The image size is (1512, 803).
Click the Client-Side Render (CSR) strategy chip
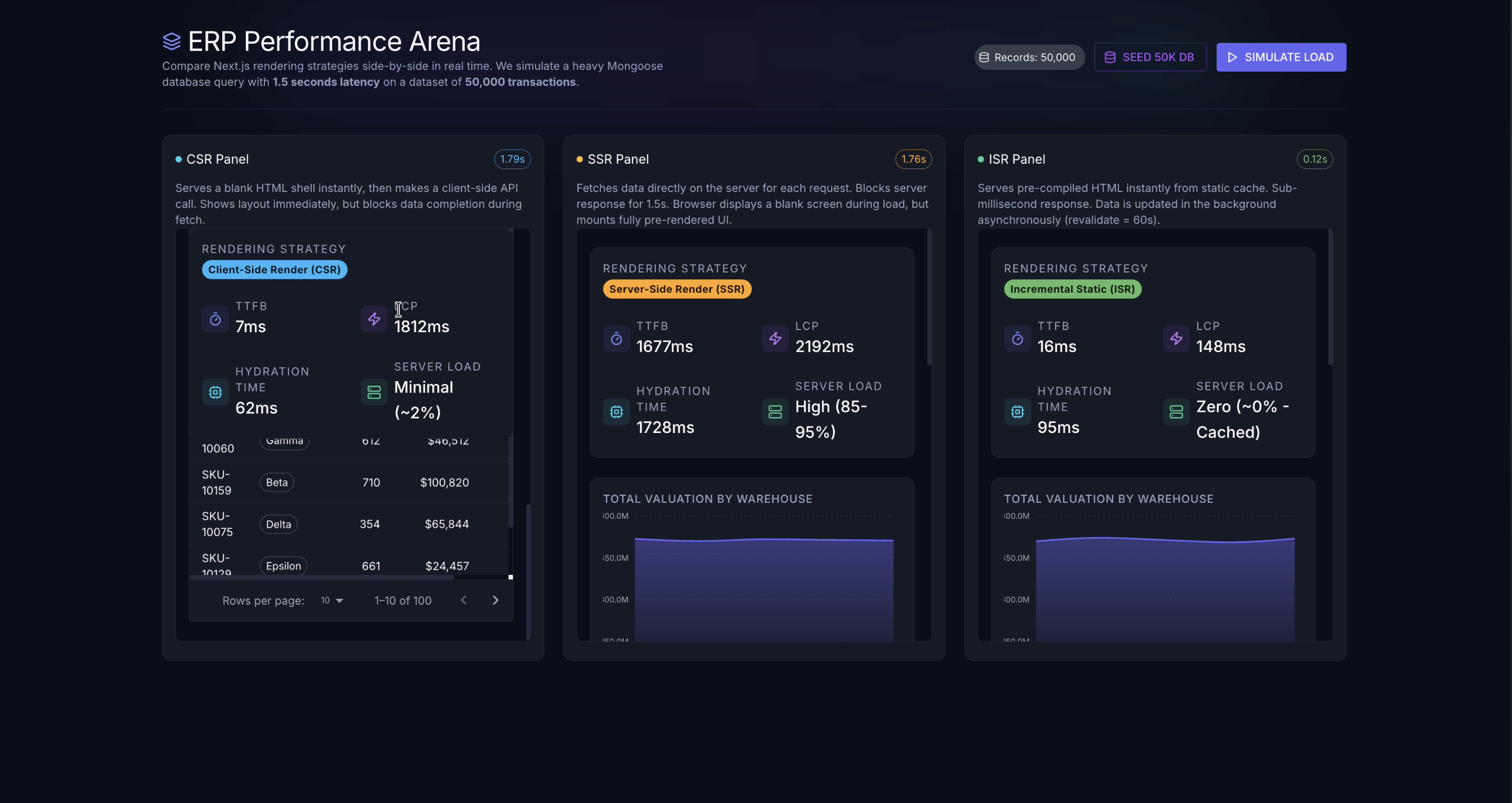pyautogui.click(x=274, y=269)
